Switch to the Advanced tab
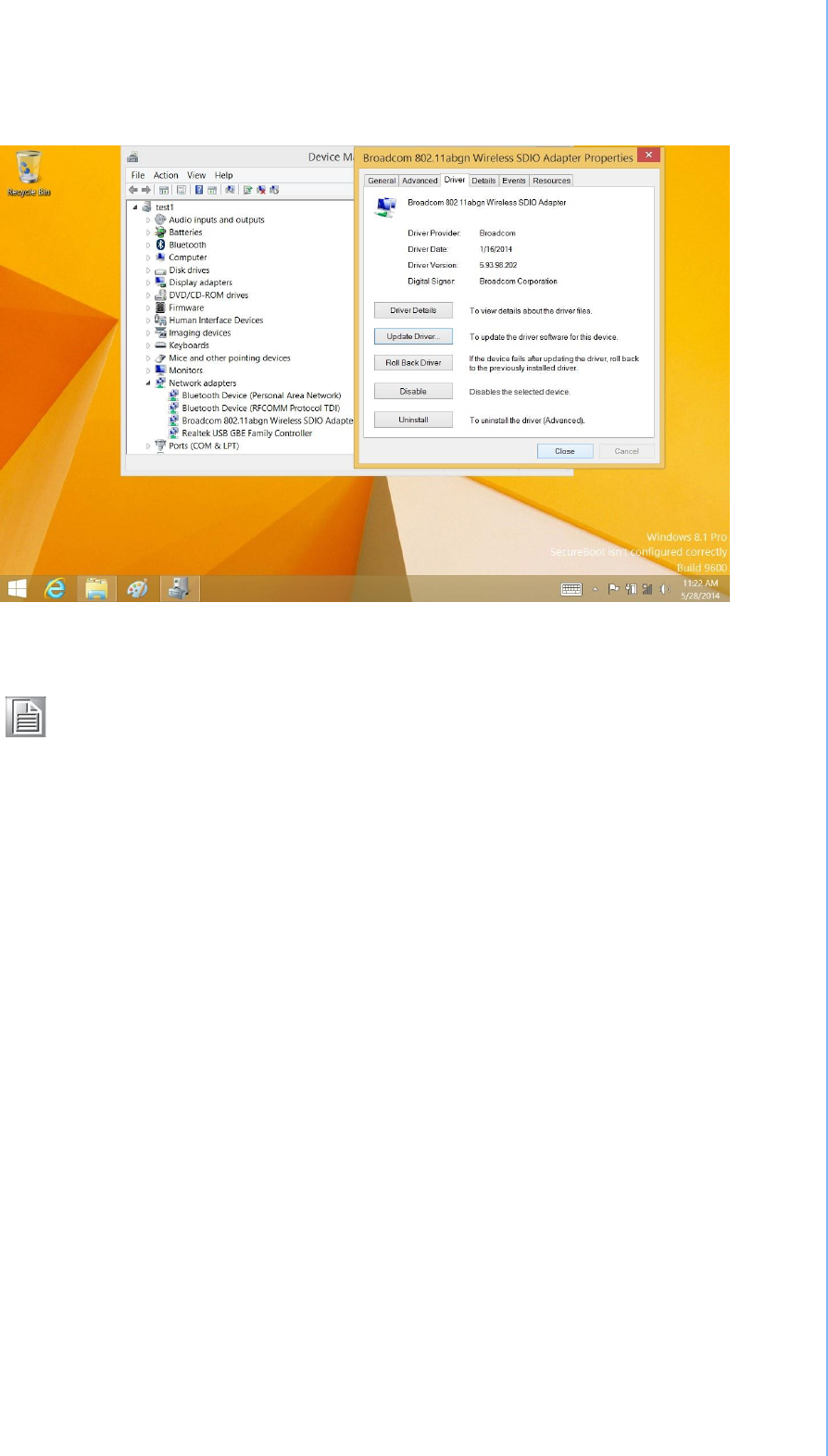 tap(420, 181)
